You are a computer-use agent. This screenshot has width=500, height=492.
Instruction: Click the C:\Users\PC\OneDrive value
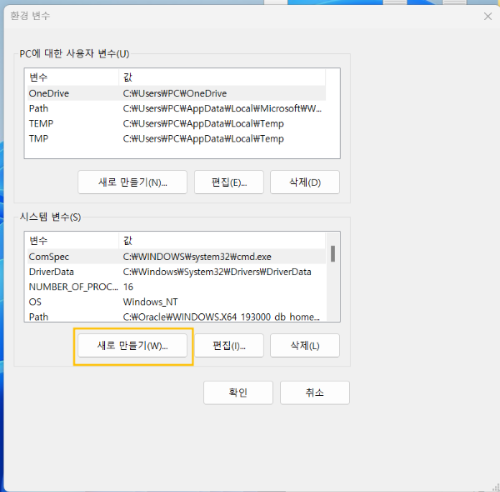point(175,94)
